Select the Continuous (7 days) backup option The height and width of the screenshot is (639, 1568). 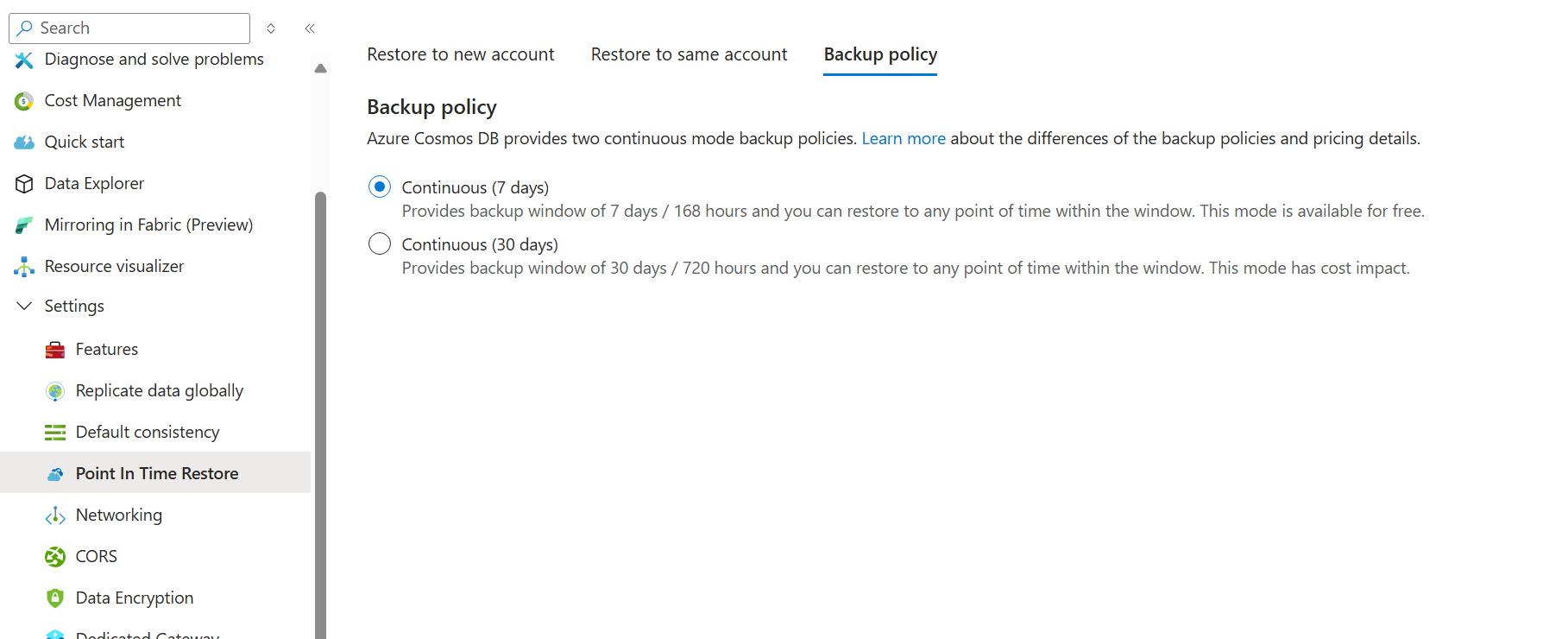380,187
